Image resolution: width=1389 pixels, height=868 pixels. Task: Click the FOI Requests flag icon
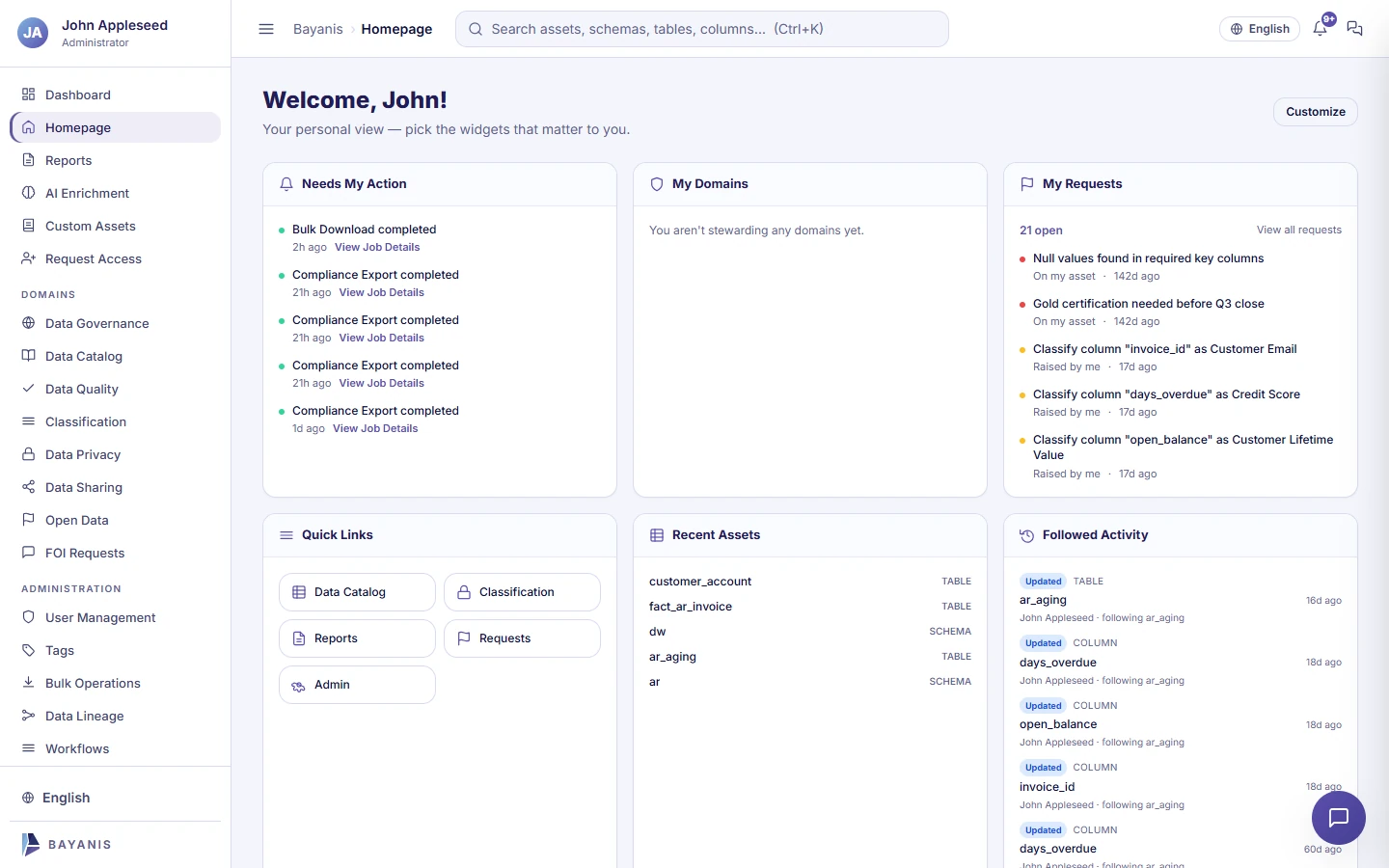click(28, 553)
